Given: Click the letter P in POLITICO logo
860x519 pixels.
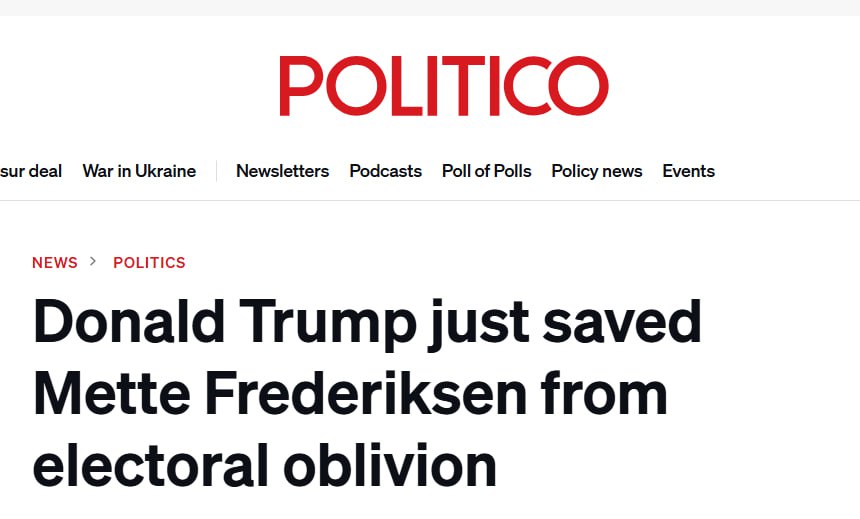Looking at the screenshot, I should click(300, 86).
